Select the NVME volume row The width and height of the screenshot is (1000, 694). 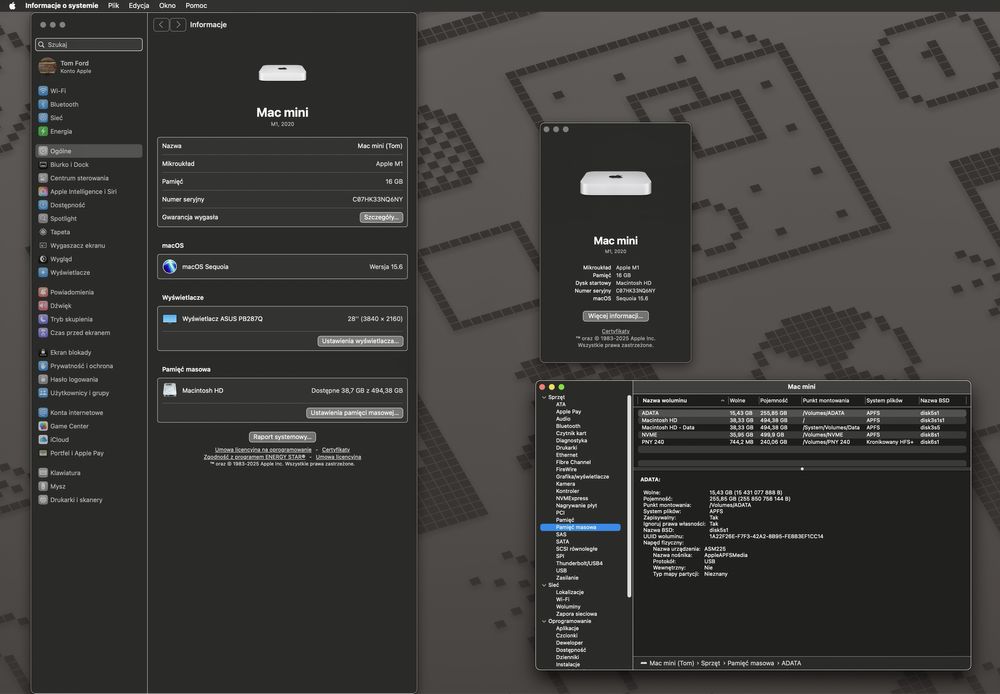pos(802,435)
